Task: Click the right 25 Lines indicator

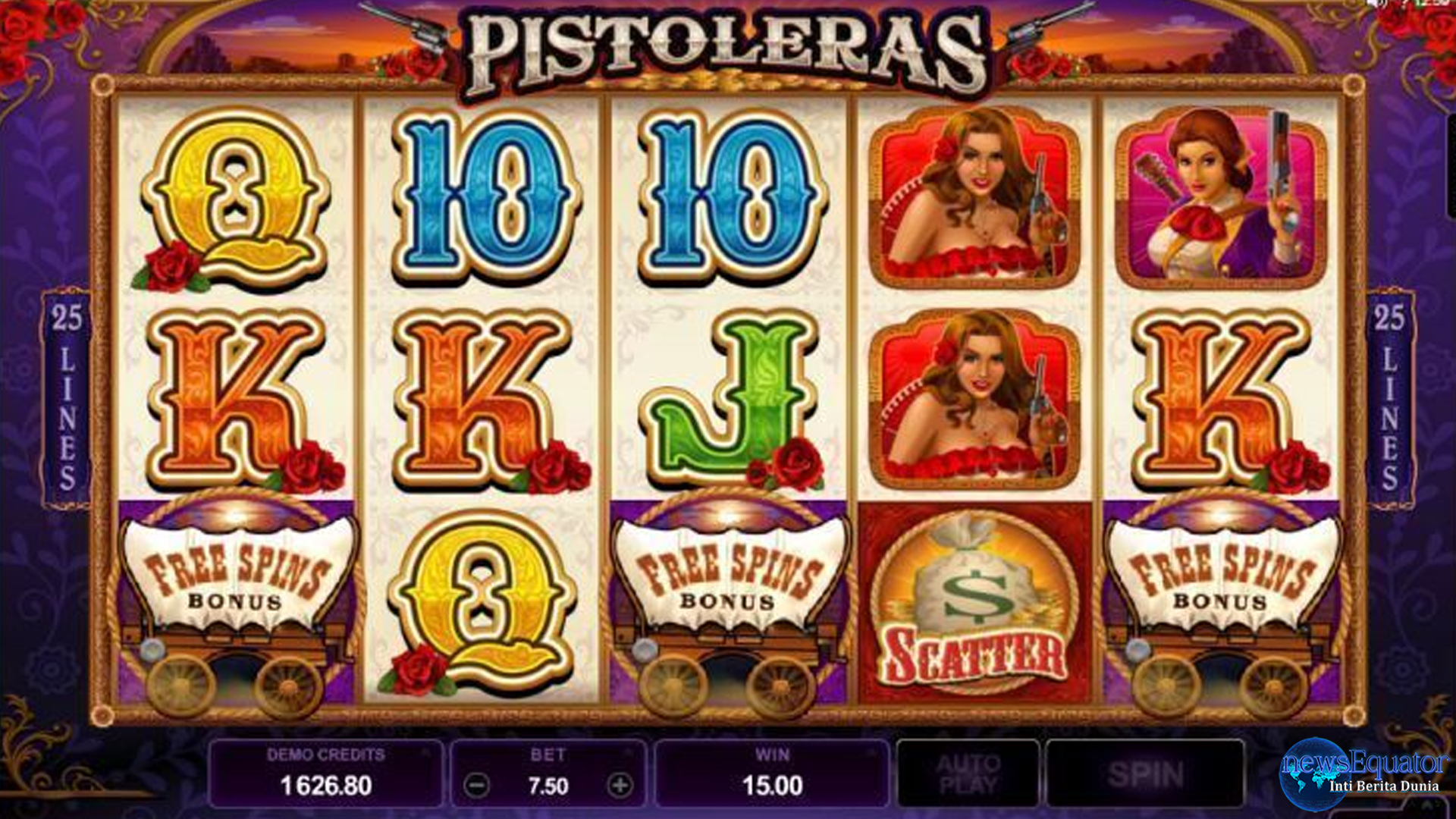Action: pyautogui.click(x=1389, y=397)
